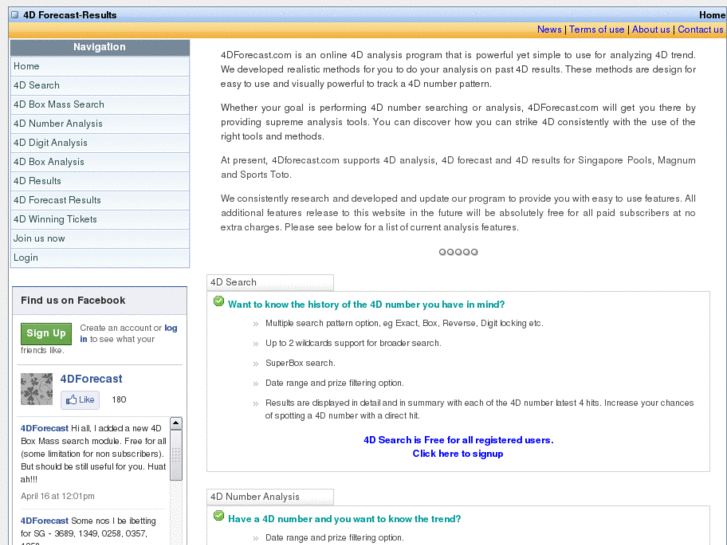Go to 4D Box Mass Search
Viewport: 727px width, 545px height.
(59, 104)
